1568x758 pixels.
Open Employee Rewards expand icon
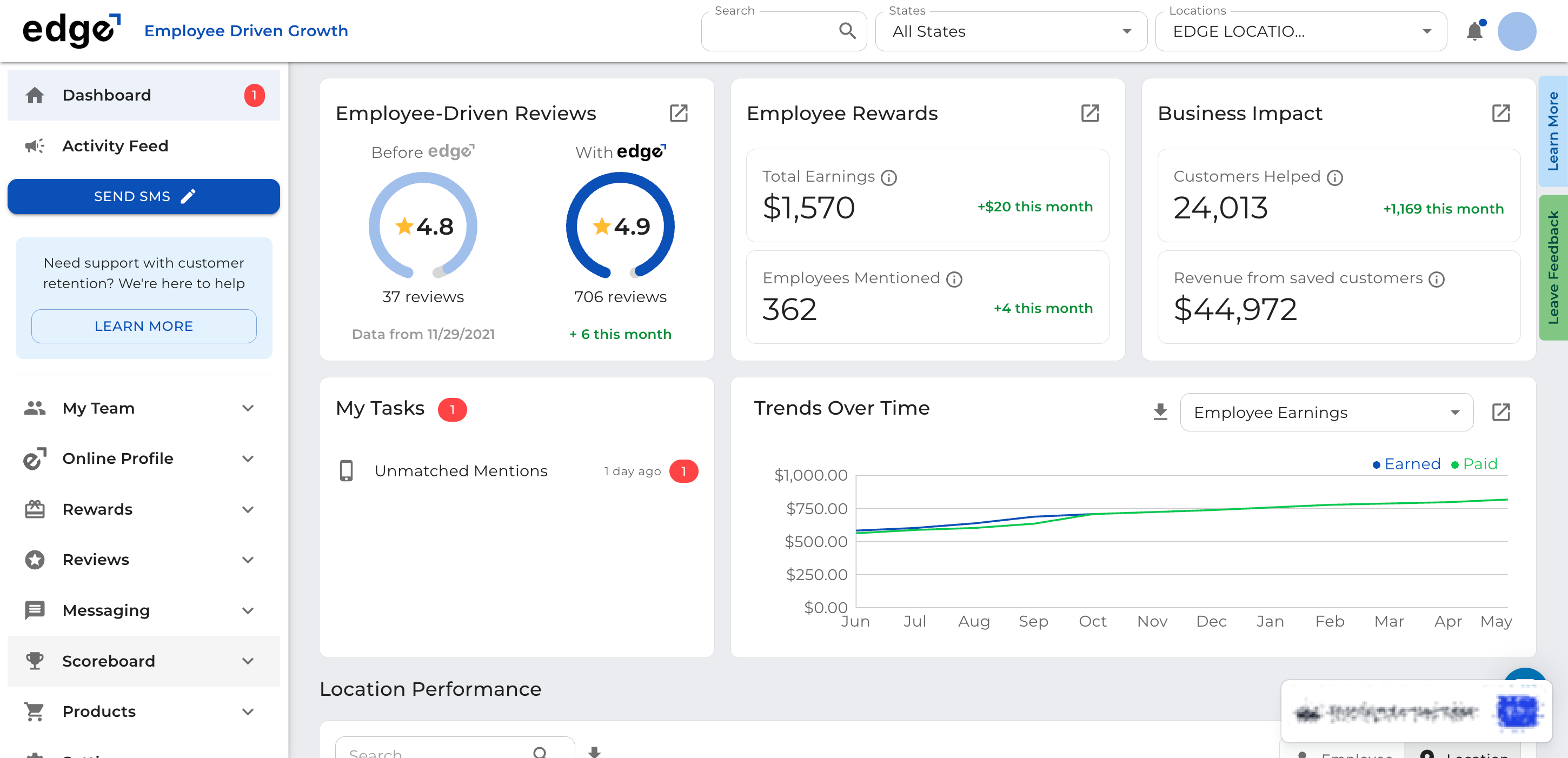pyautogui.click(x=1089, y=112)
